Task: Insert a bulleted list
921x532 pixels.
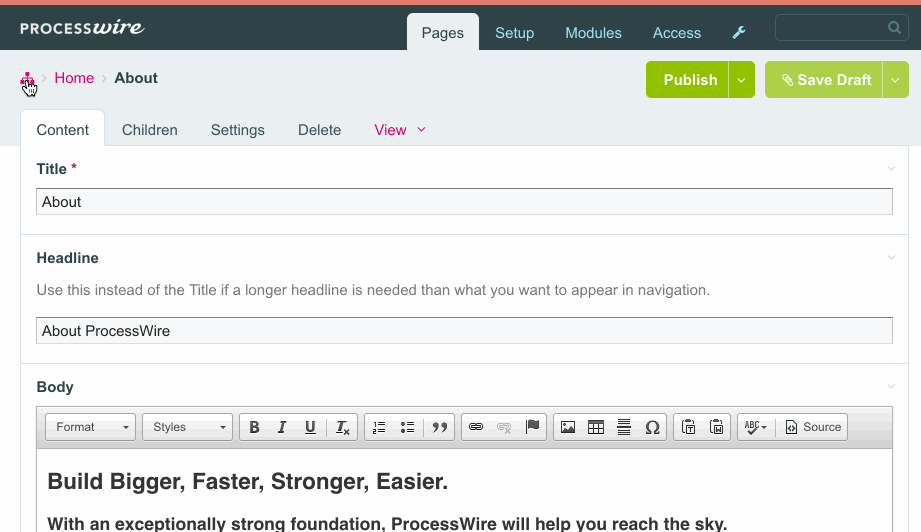Action: point(407,427)
